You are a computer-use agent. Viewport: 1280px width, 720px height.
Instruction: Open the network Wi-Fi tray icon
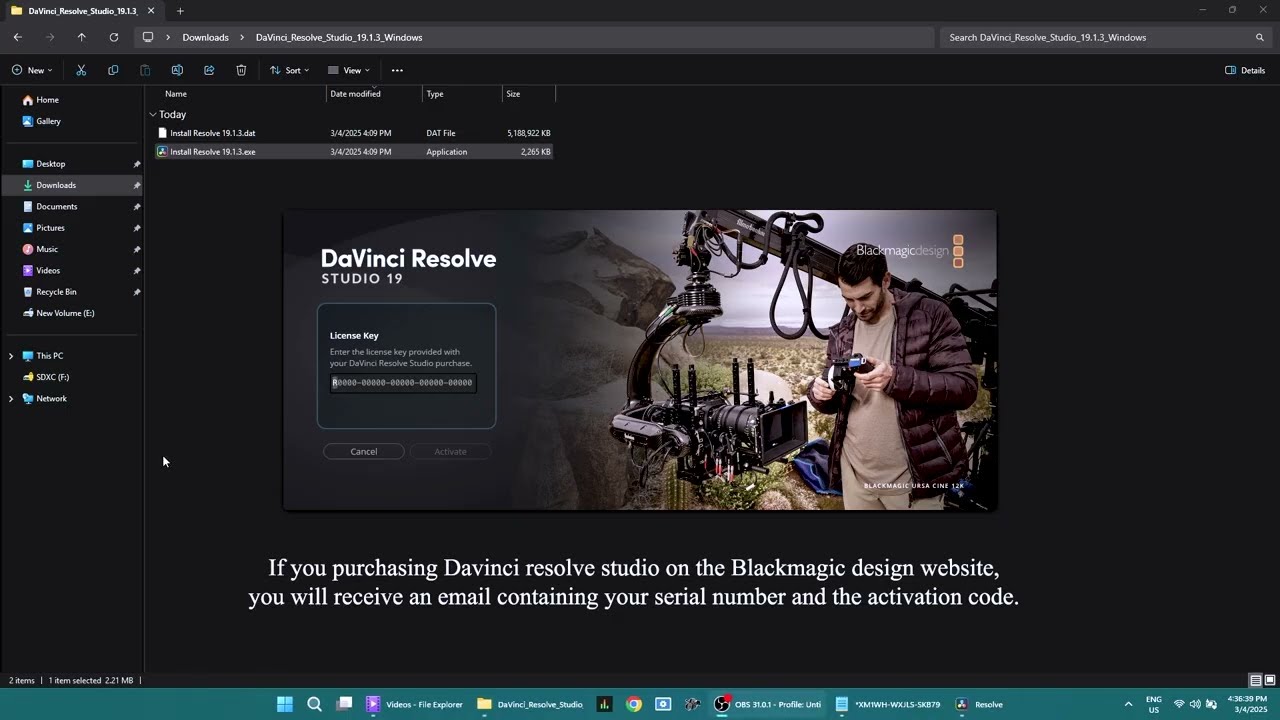pos(1179,704)
